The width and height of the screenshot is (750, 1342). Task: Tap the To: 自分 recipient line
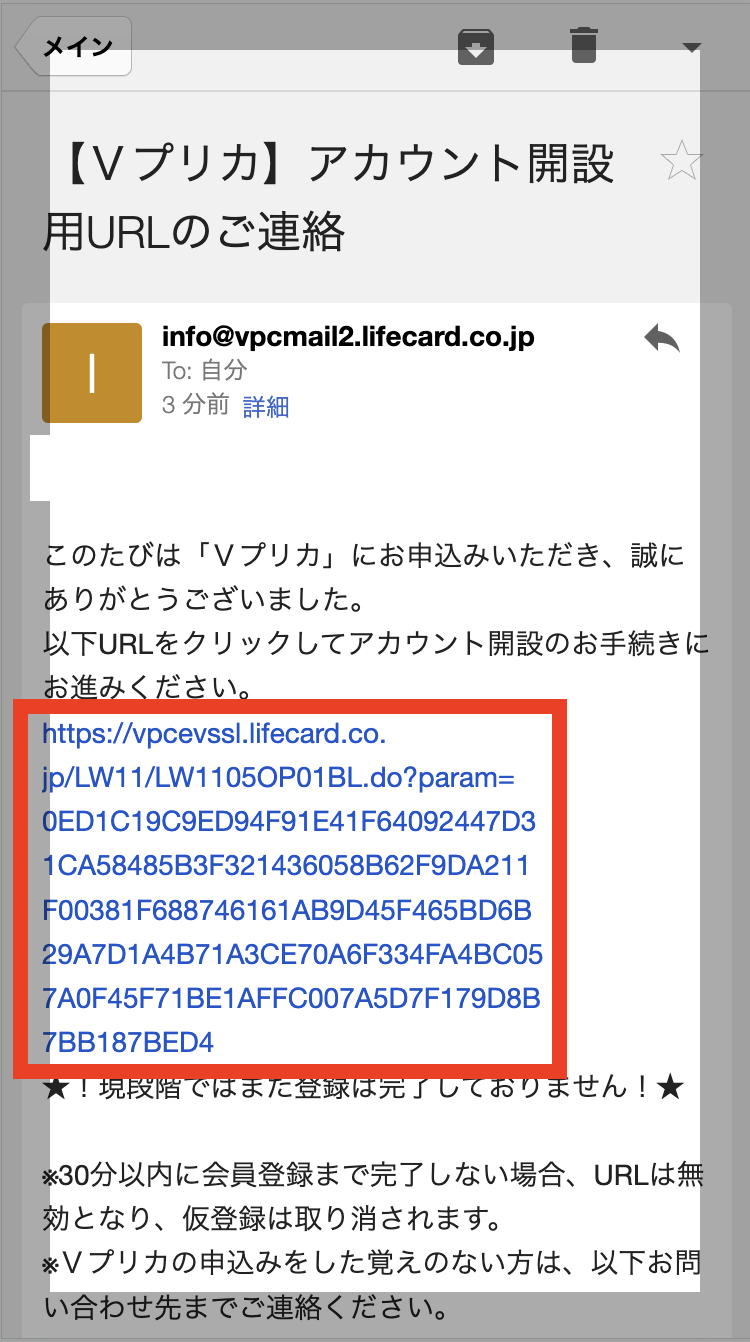(x=204, y=371)
